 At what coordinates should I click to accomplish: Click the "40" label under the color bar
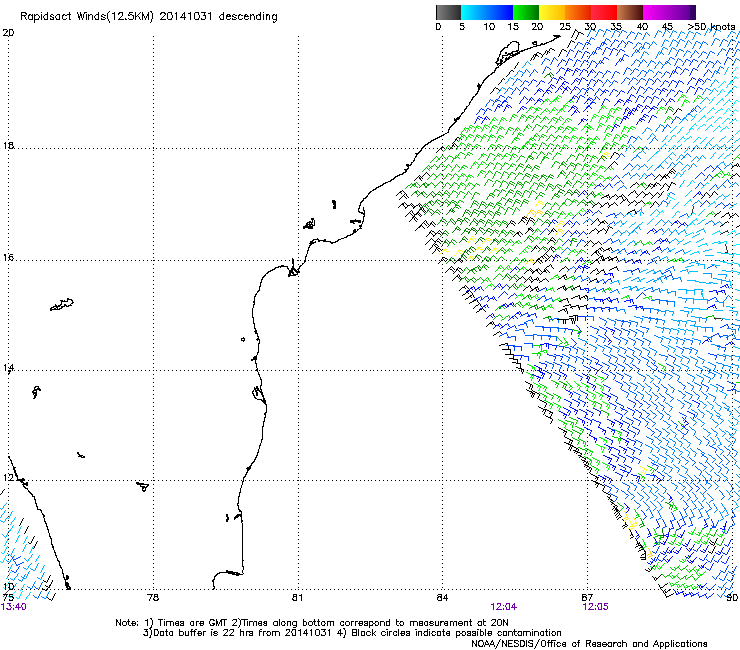(642, 26)
